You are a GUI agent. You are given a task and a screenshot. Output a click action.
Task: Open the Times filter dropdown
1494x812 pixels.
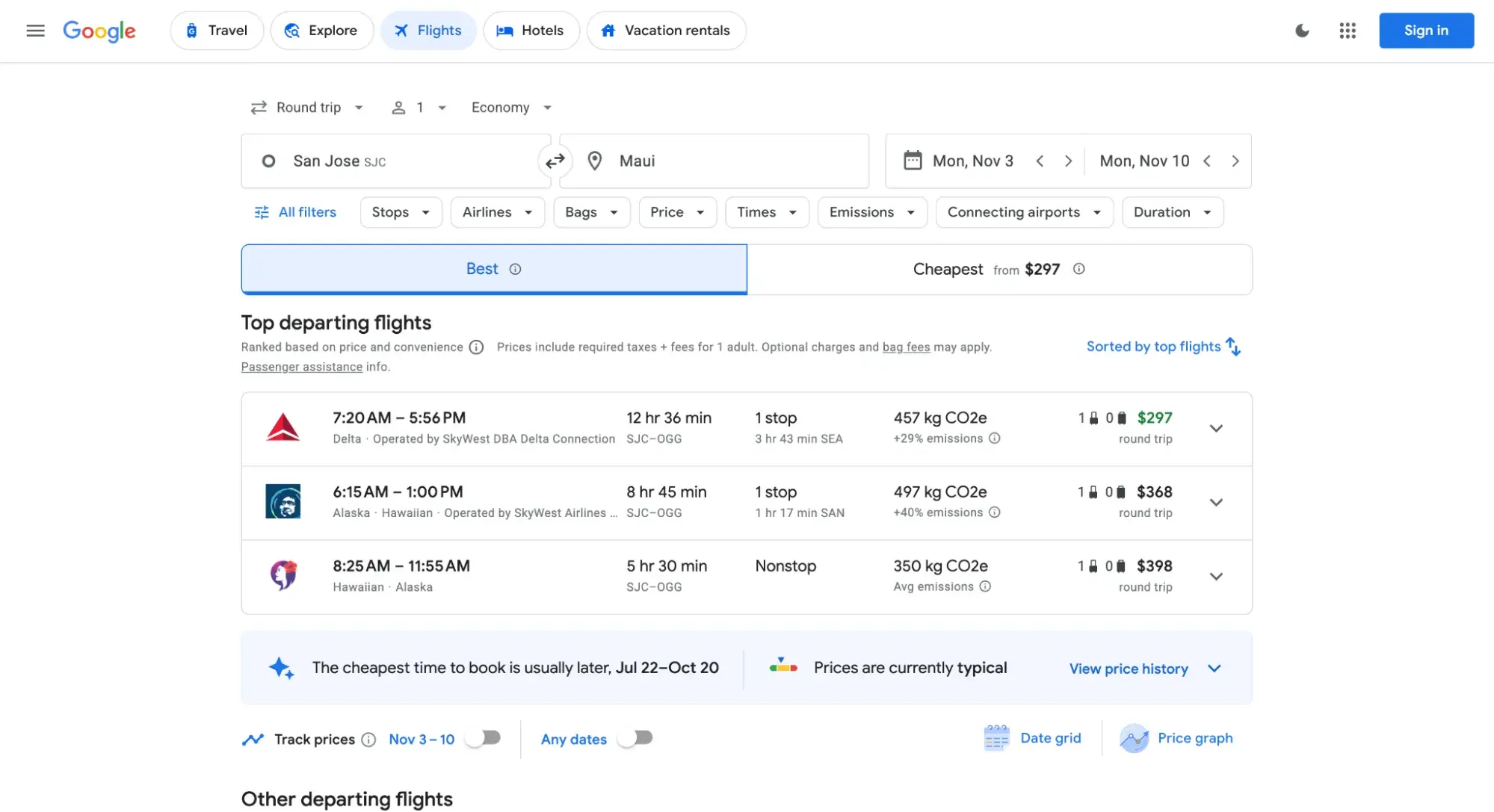[x=768, y=212]
